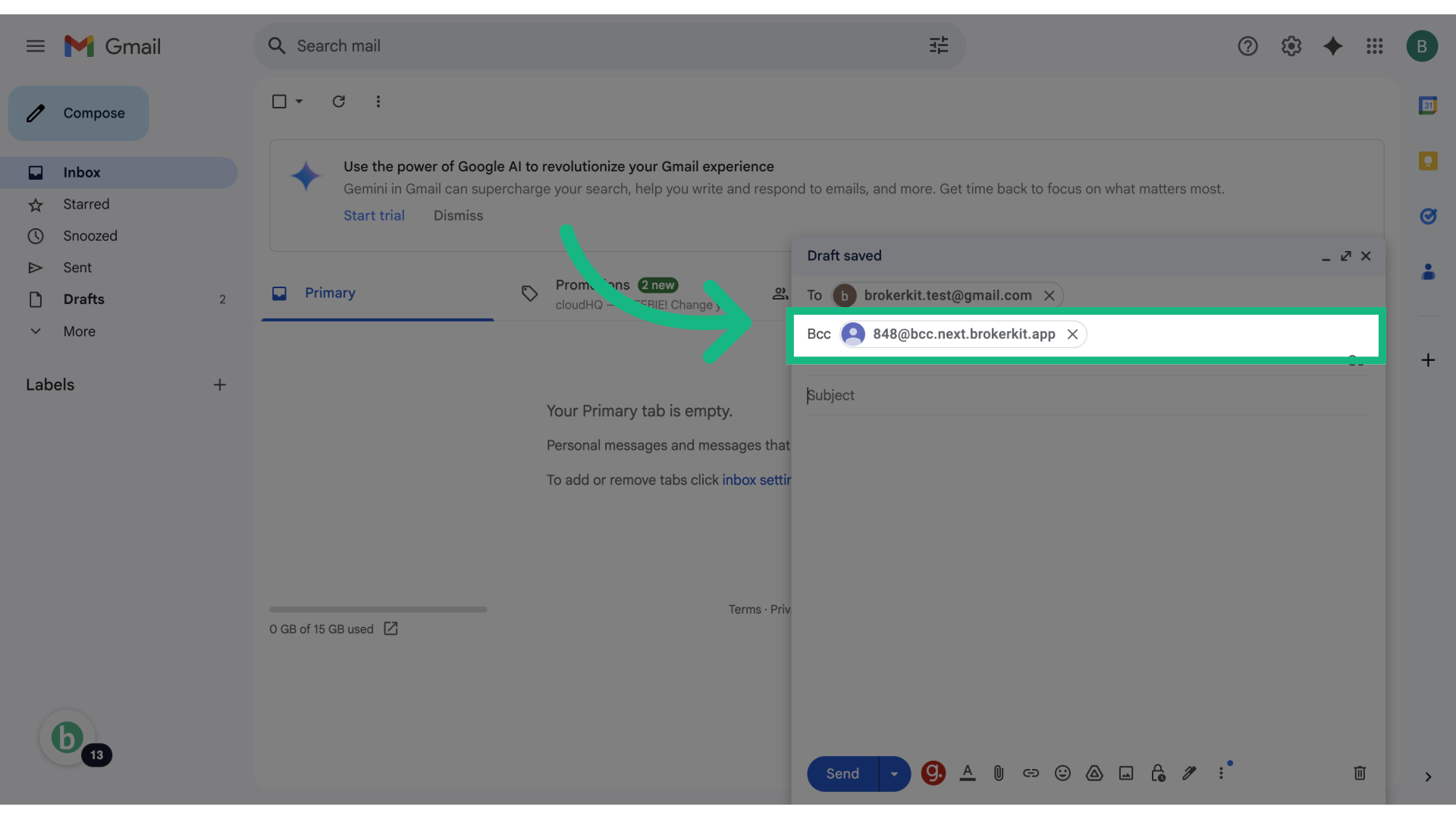Open storage management external link icon
This screenshot has width=1456, height=819.
391,629
